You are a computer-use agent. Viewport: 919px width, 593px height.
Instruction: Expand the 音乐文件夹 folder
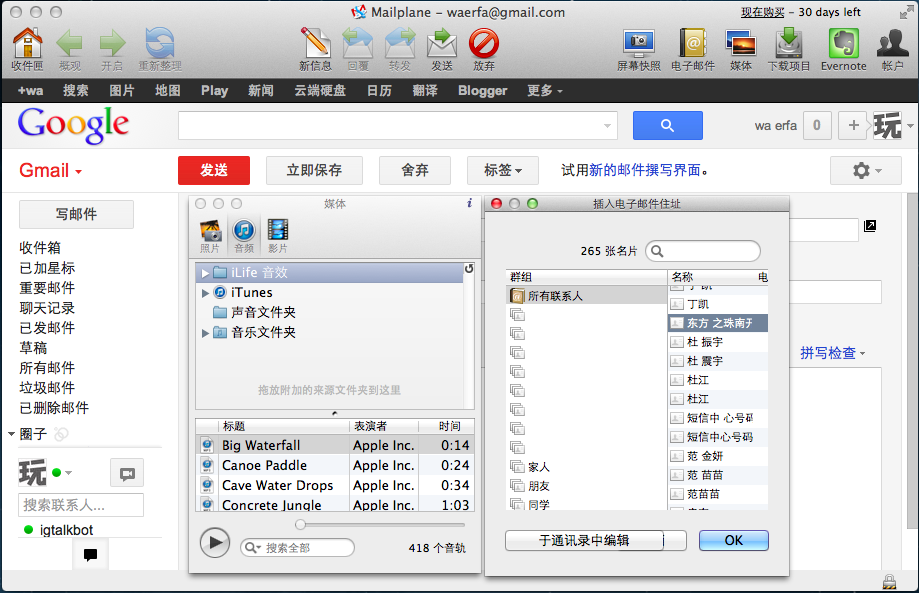pos(205,333)
